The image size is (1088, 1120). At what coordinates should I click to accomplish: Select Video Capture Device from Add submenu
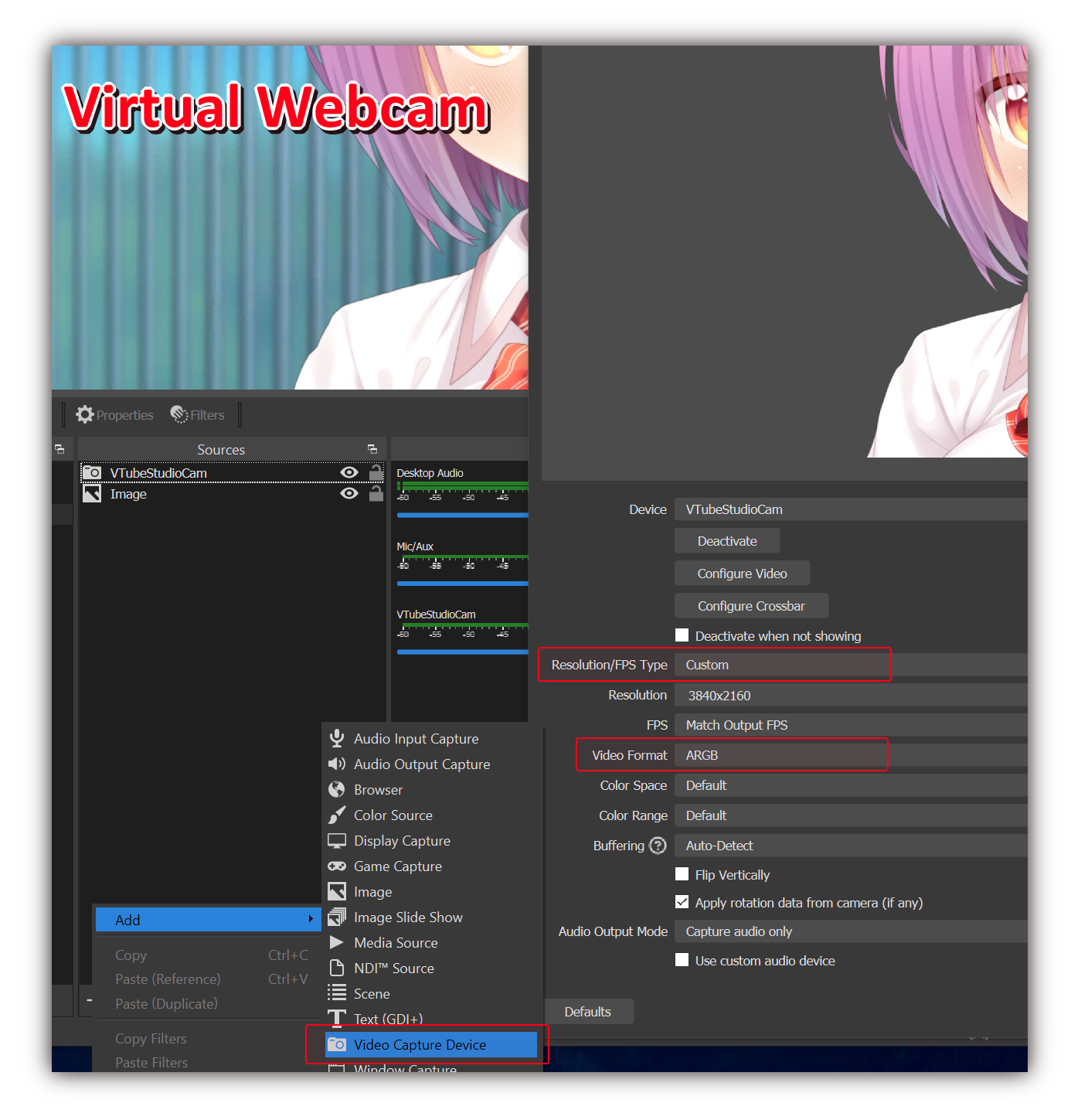[420, 1044]
